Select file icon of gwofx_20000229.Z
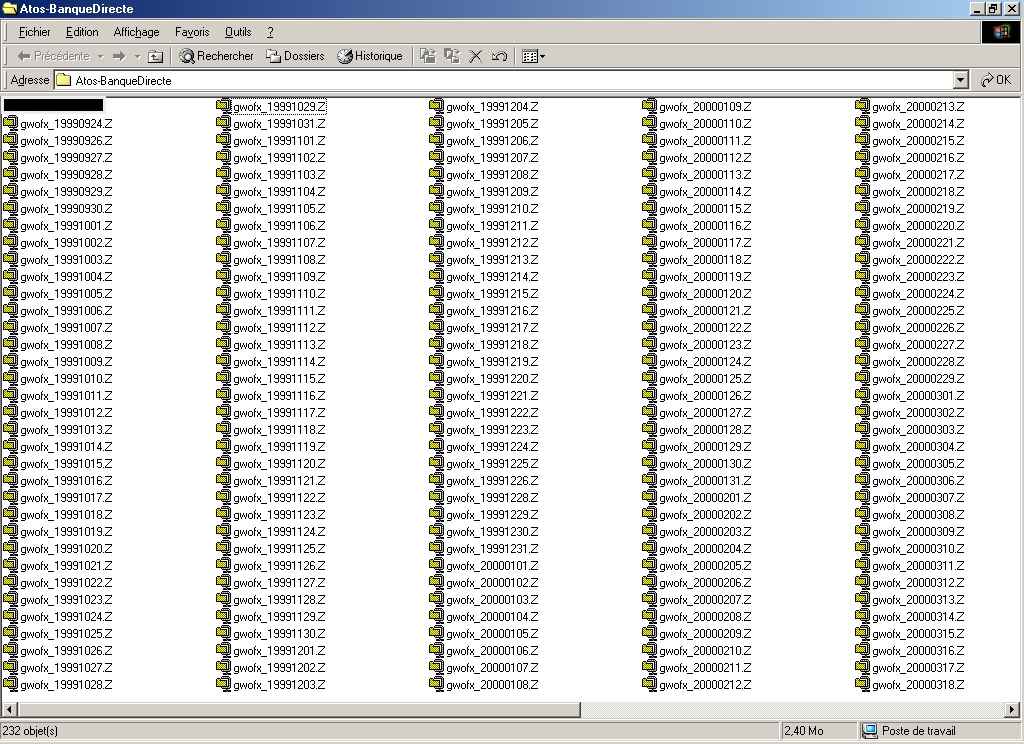Viewport: 1024px width, 744px height. [x=862, y=378]
